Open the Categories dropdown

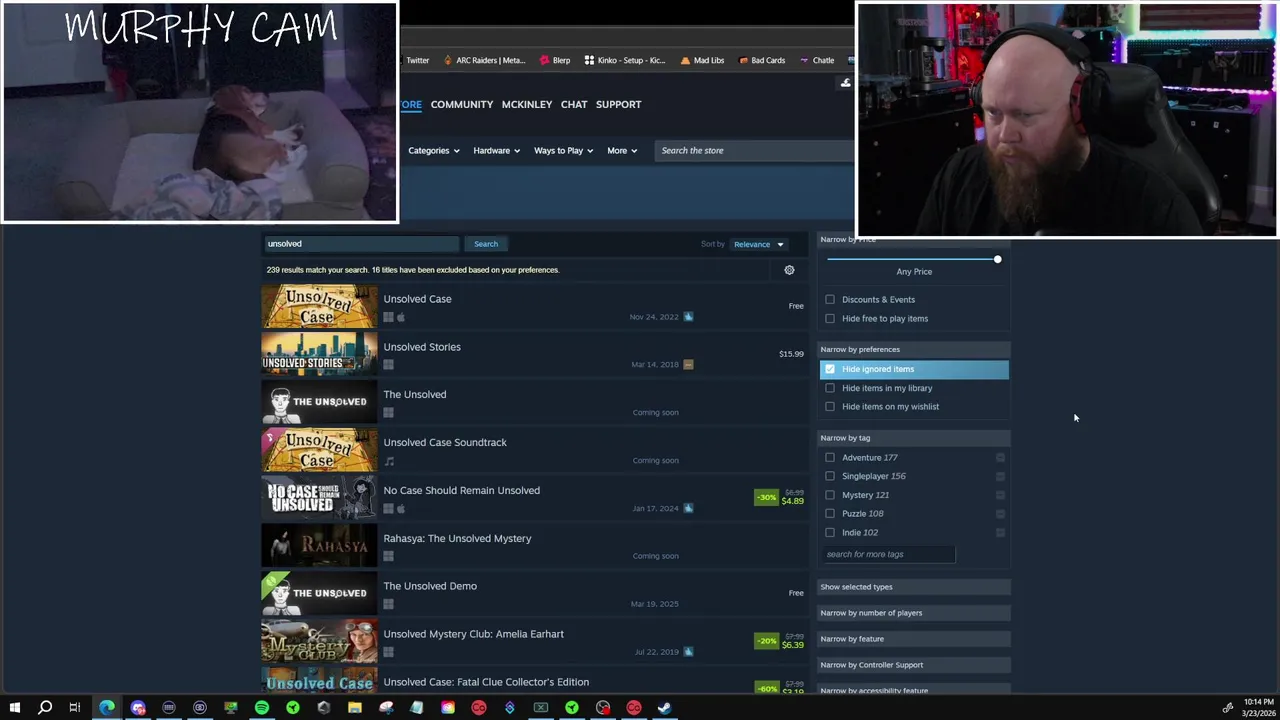434,151
